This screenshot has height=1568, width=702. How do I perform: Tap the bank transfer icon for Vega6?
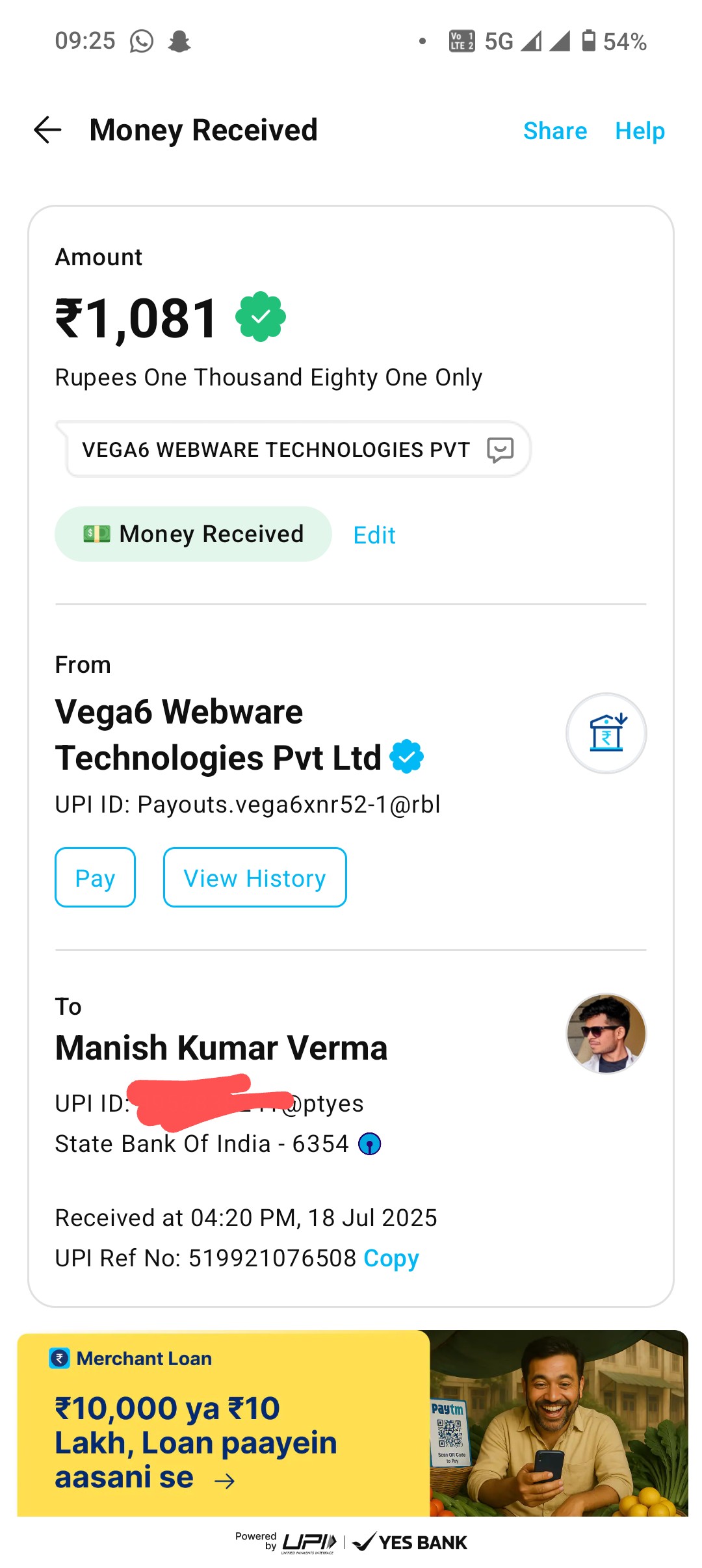click(606, 733)
